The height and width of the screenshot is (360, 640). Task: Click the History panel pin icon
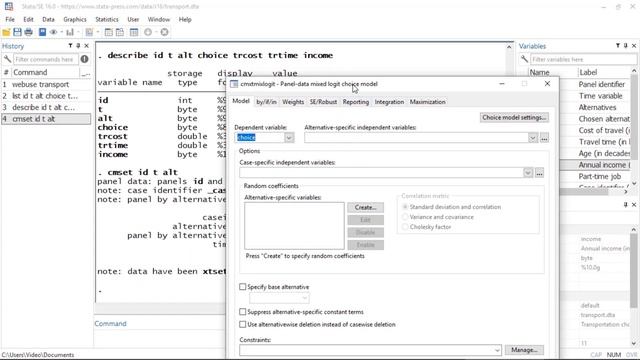[78, 46]
